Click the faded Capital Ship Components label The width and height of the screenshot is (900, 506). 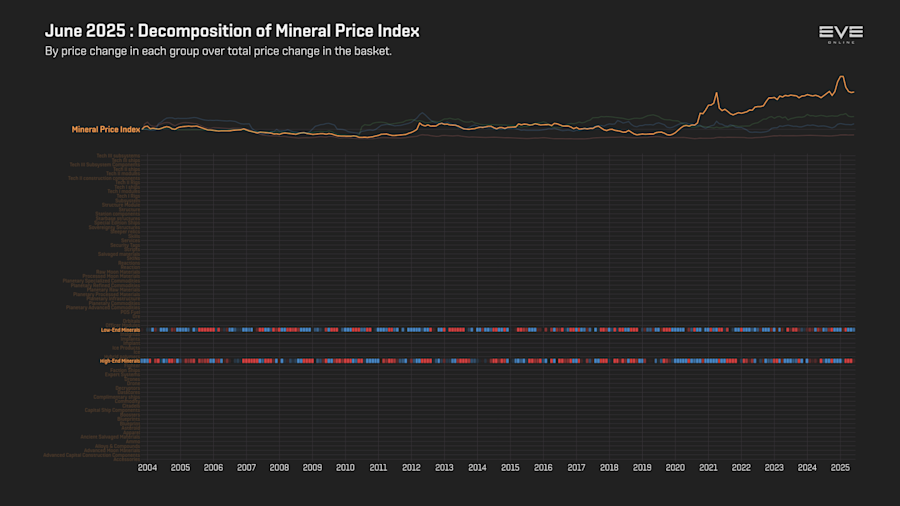tap(112, 410)
